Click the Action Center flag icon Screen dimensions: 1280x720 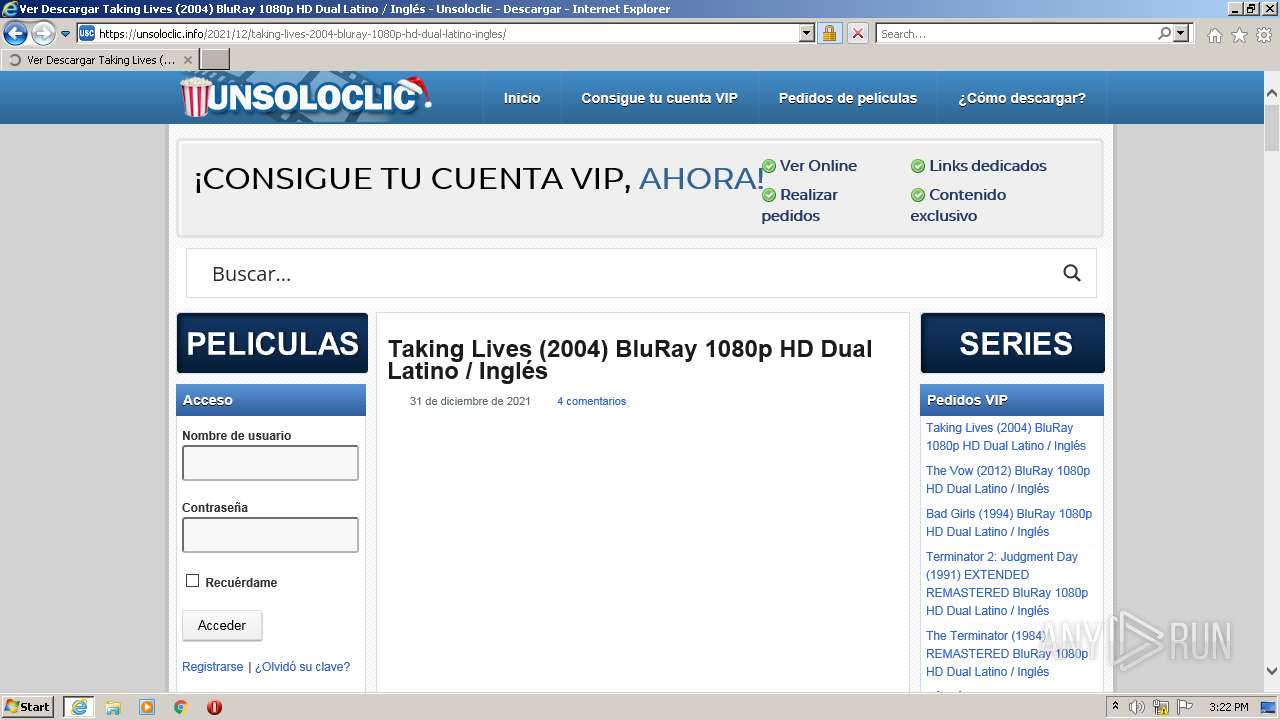(1185, 707)
